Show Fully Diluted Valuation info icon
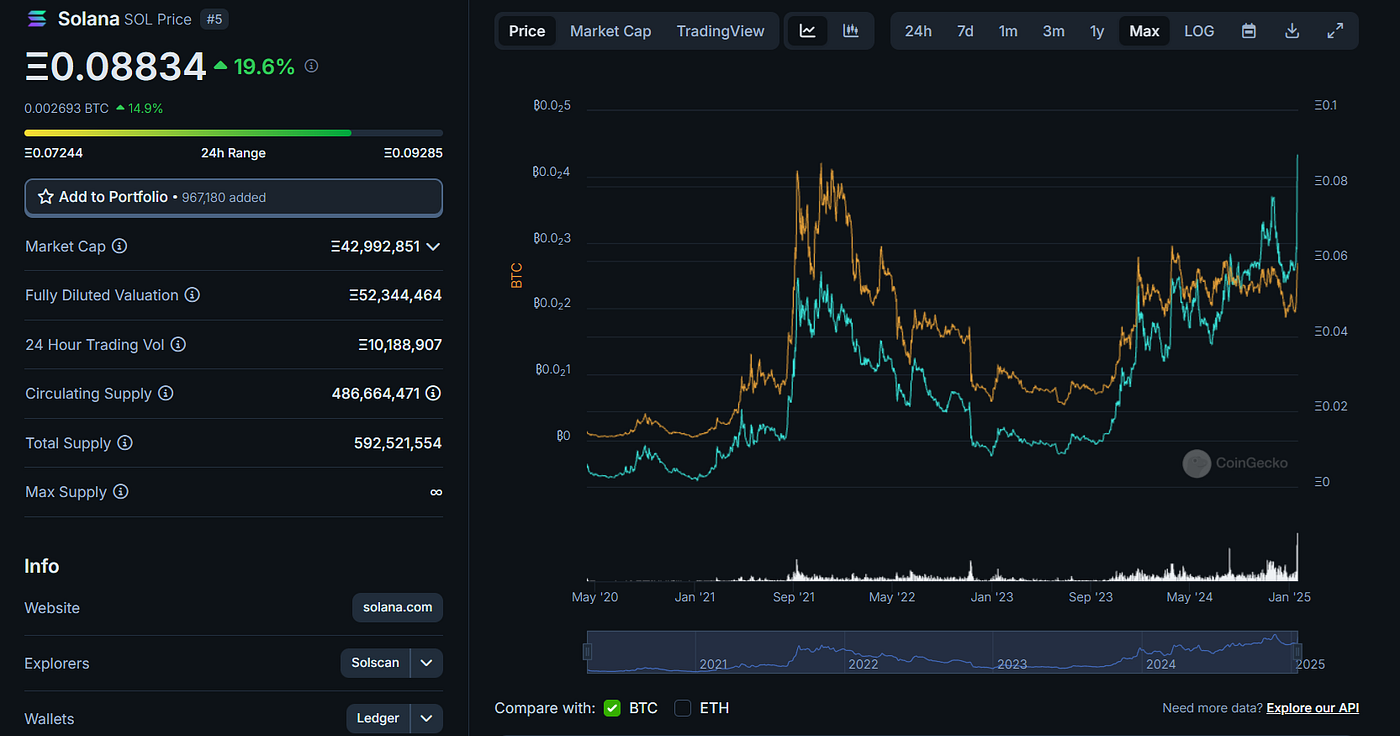Viewport: 1400px width, 736px height. point(192,295)
